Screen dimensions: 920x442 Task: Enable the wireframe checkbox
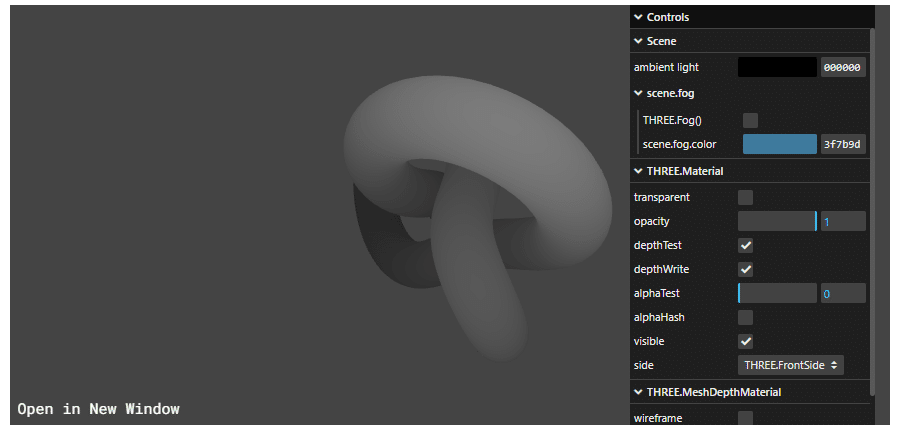[x=745, y=418]
